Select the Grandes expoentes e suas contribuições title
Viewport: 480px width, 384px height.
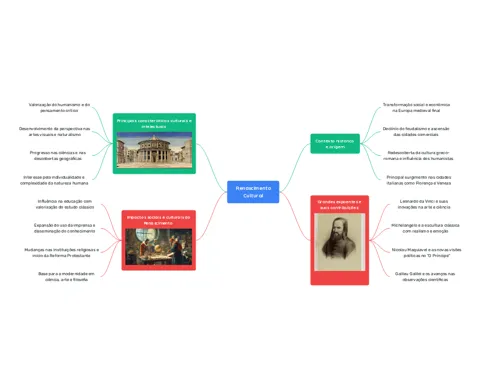[339, 205]
